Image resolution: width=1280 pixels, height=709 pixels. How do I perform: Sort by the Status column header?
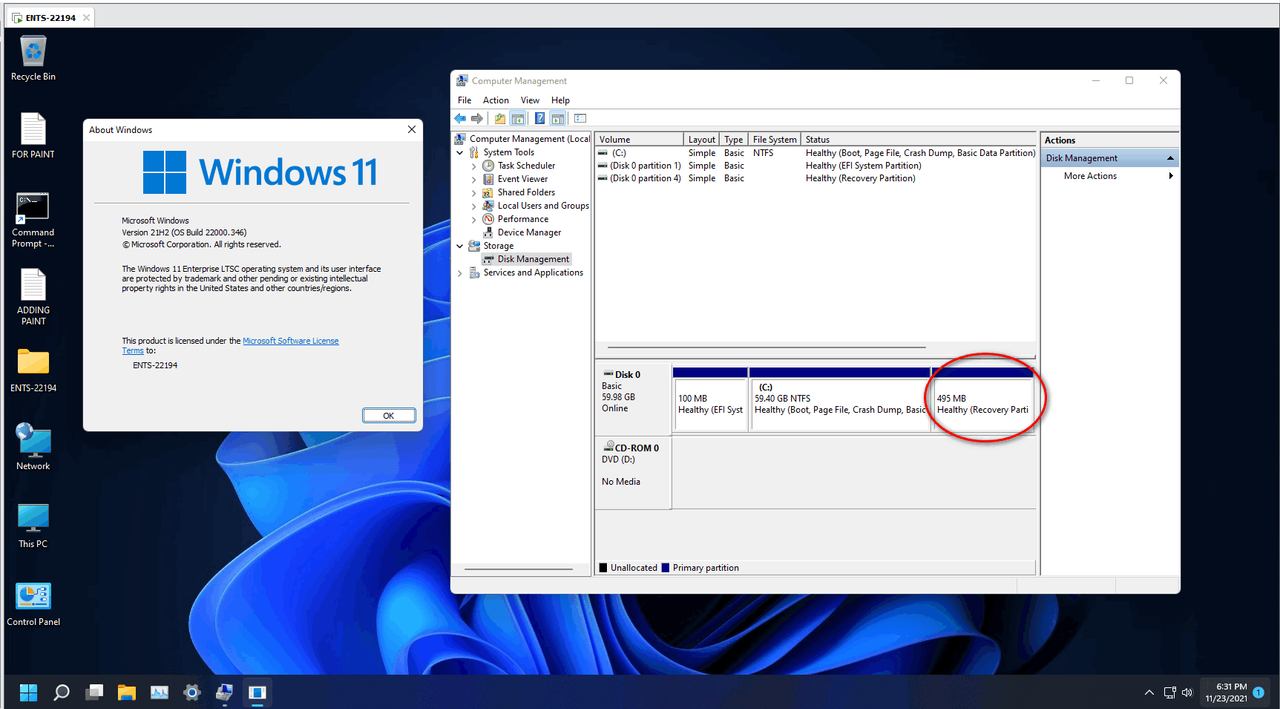point(918,140)
